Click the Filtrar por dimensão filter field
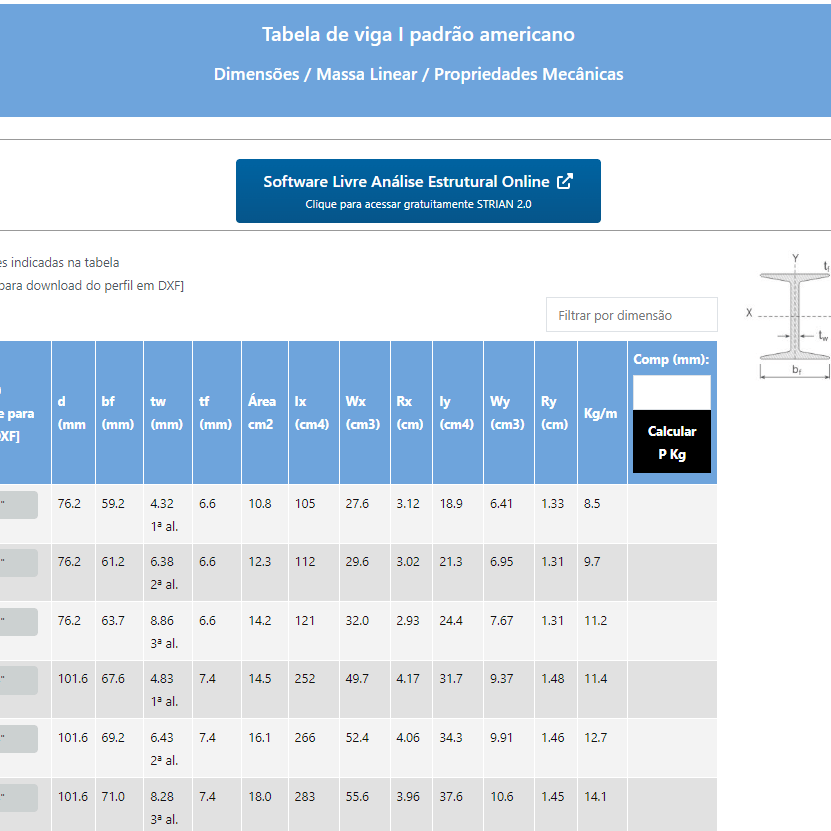Image resolution: width=831 pixels, height=831 pixels. point(631,315)
